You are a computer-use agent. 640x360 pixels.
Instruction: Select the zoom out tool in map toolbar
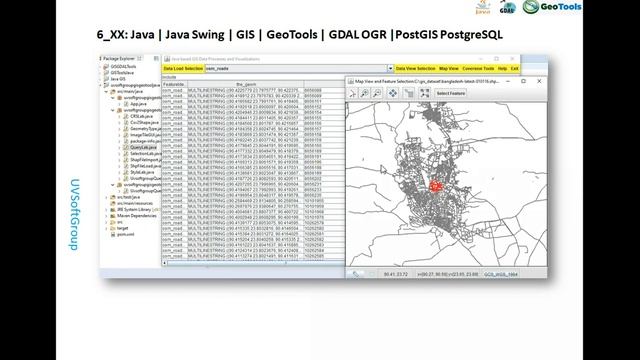click(377, 93)
